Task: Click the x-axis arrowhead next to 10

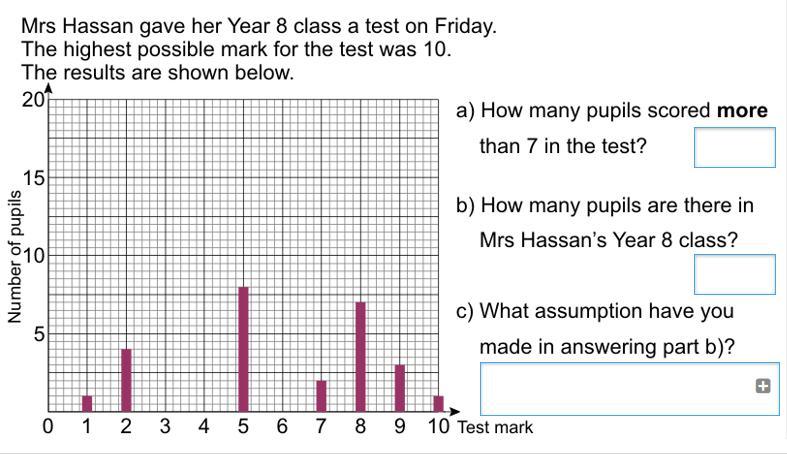Action: click(x=455, y=412)
